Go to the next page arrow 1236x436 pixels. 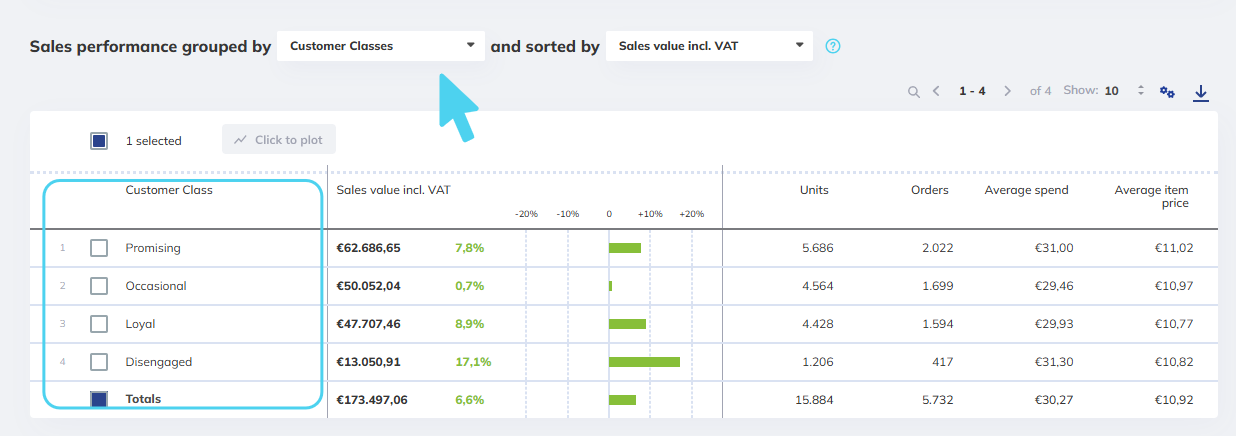[x=1007, y=91]
